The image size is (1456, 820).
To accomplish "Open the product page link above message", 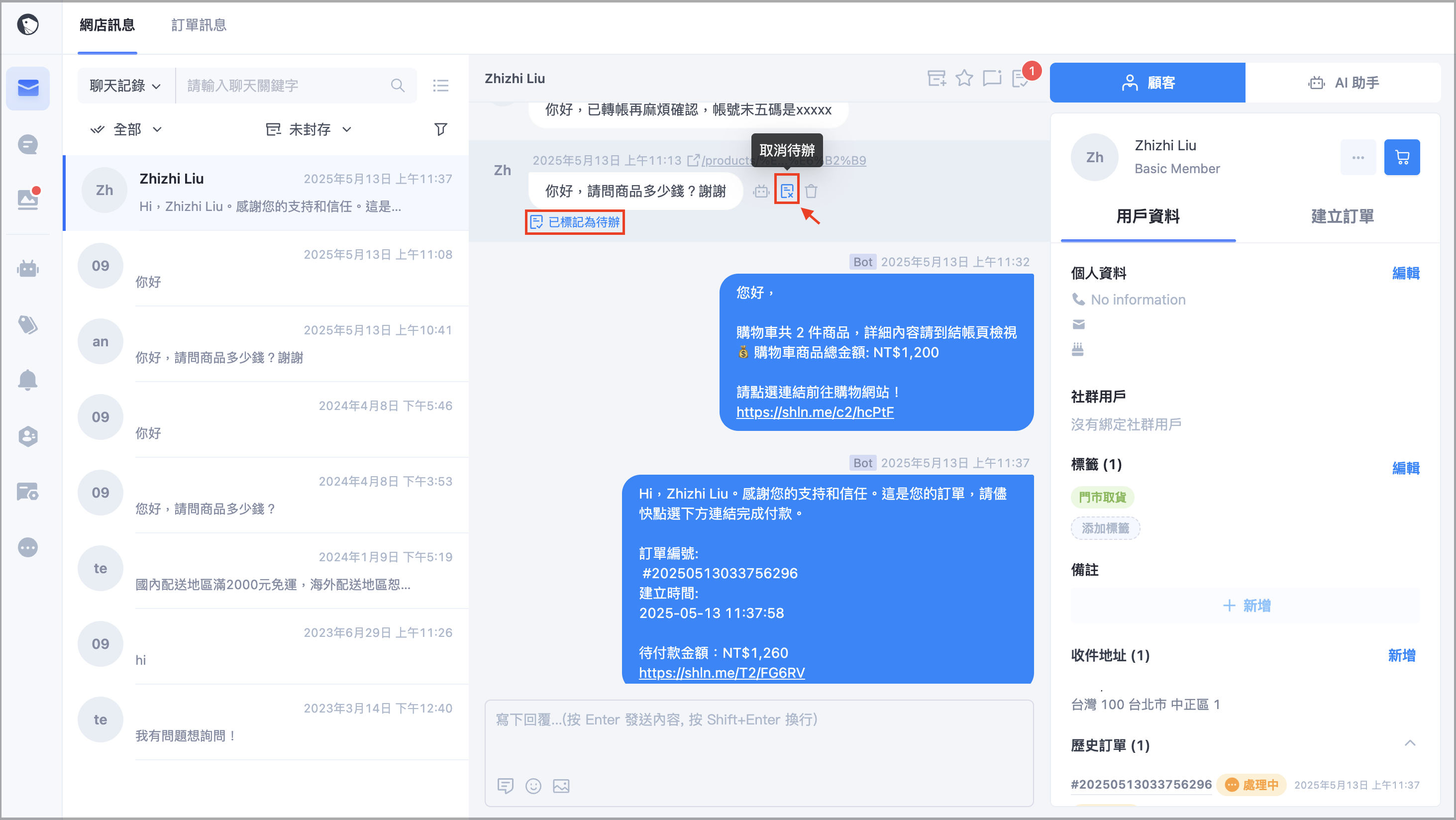I will 777,161.
